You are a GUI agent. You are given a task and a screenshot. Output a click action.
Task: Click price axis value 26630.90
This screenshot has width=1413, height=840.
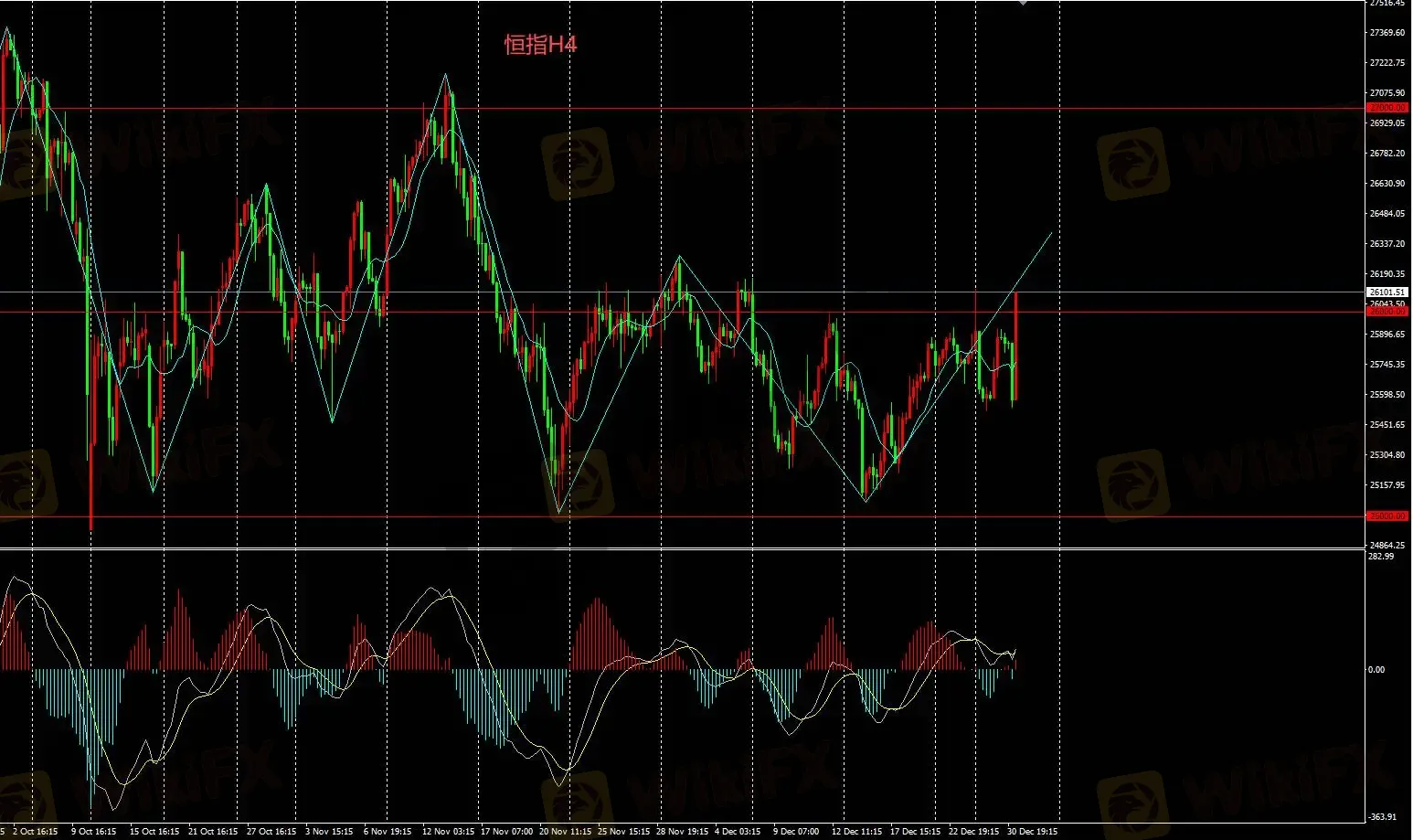coord(1387,184)
